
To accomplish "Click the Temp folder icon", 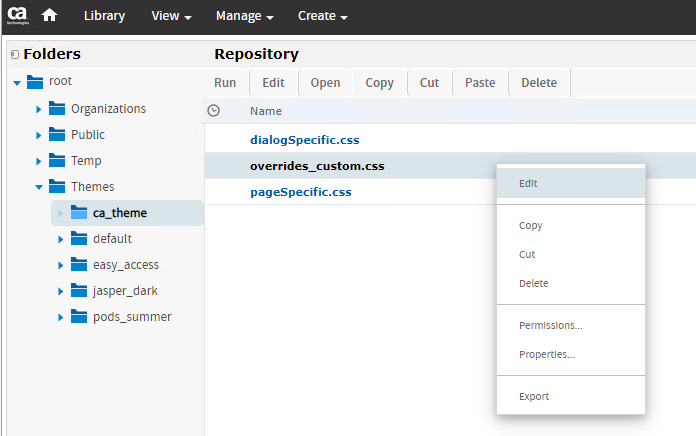I will coord(57,161).
